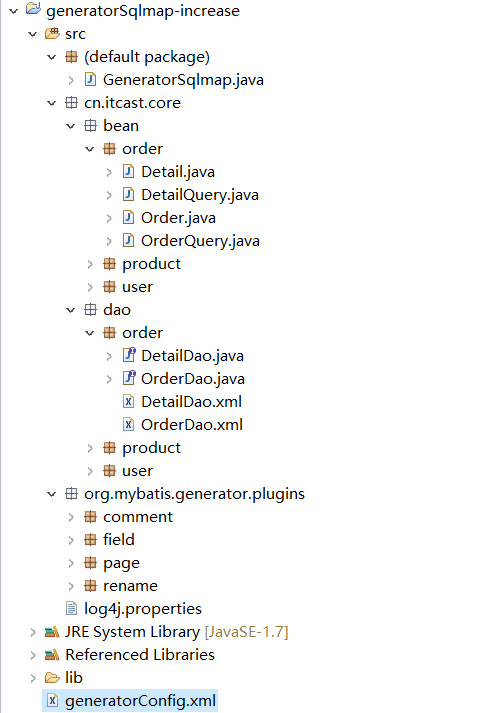Click the src source folder icon
The height and width of the screenshot is (713, 495).
52,34
